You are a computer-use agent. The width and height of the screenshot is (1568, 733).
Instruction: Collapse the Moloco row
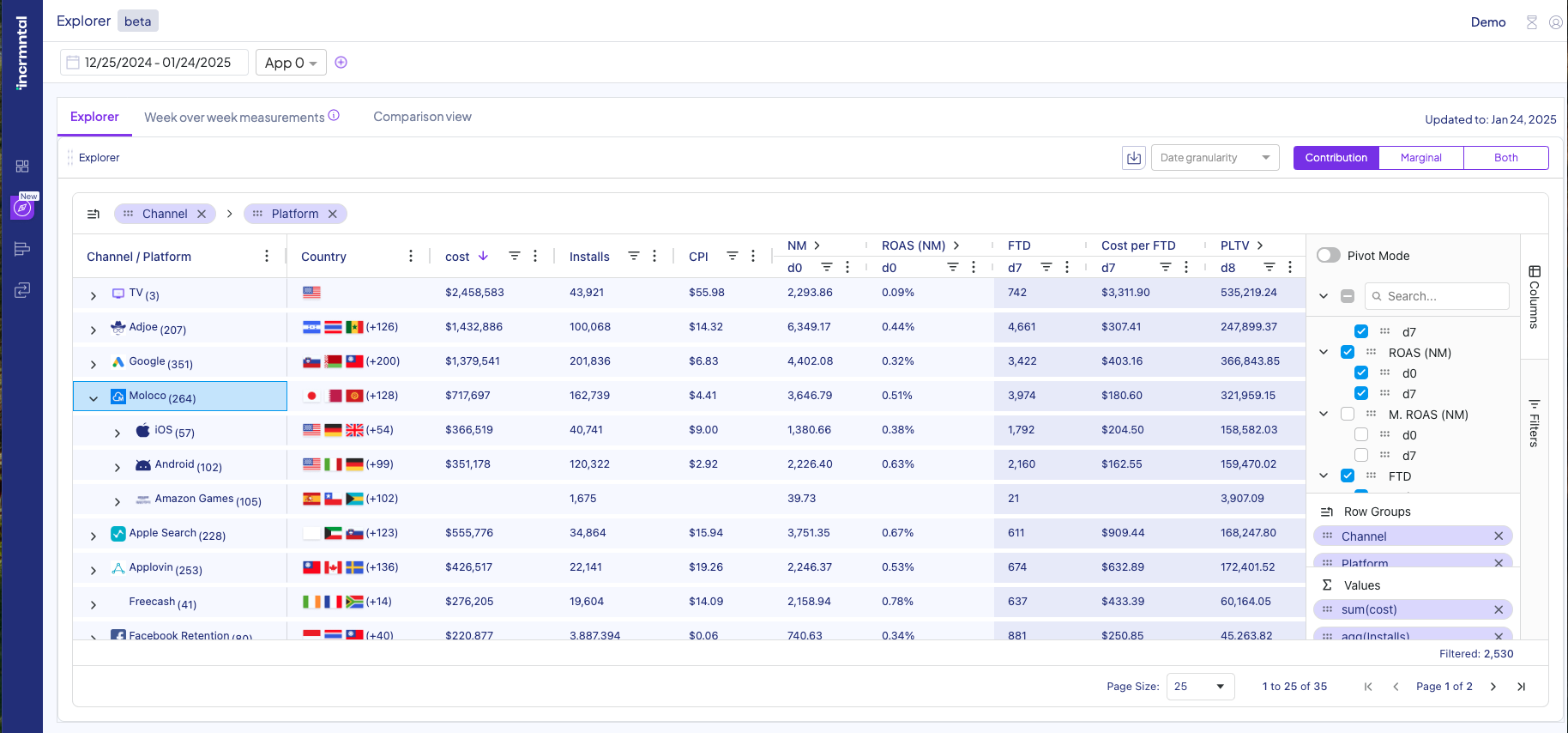pyautogui.click(x=93, y=398)
